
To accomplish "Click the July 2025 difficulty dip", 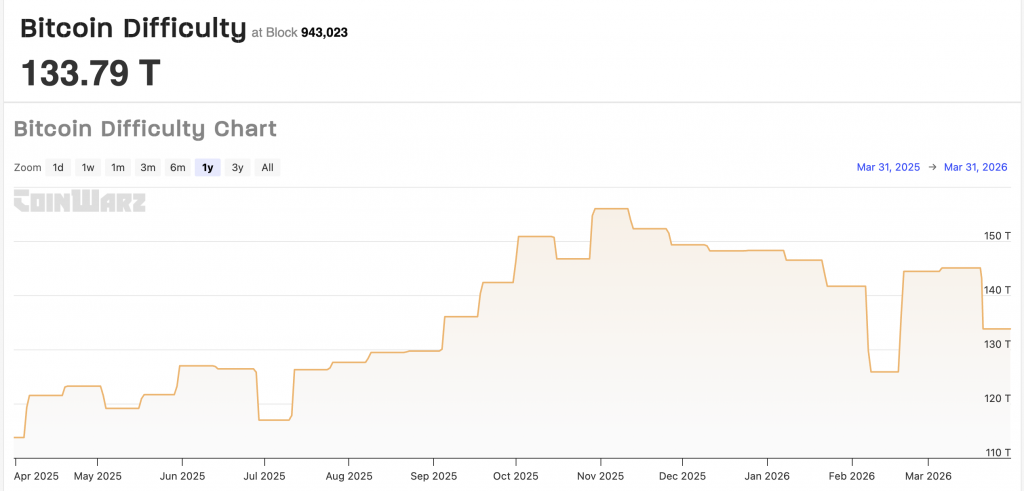I will [274, 419].
